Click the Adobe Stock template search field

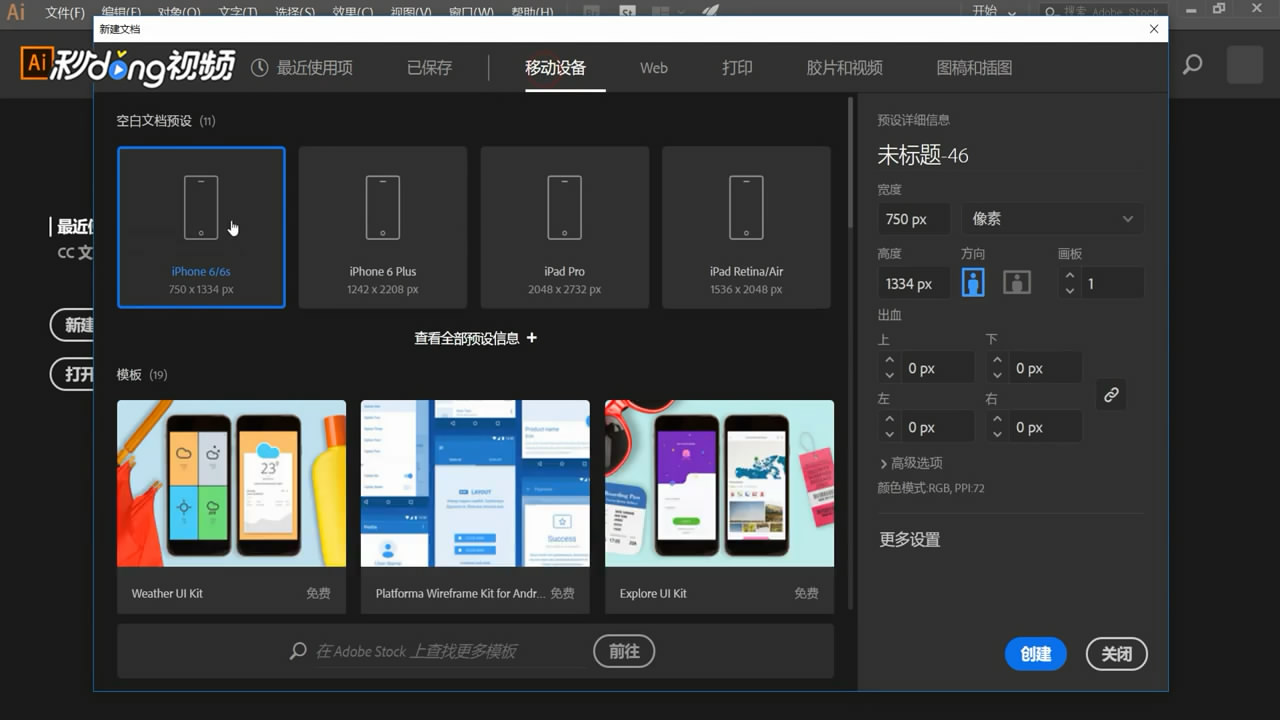point(436,651)
